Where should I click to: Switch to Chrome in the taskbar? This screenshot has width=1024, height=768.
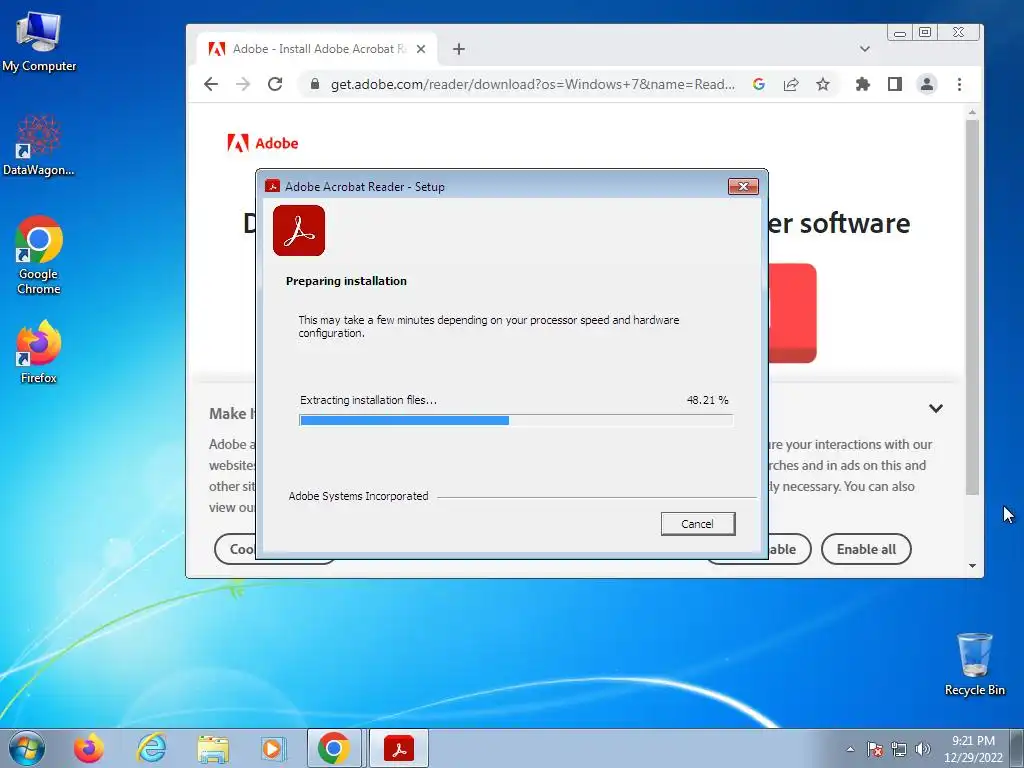click(334, 748)
